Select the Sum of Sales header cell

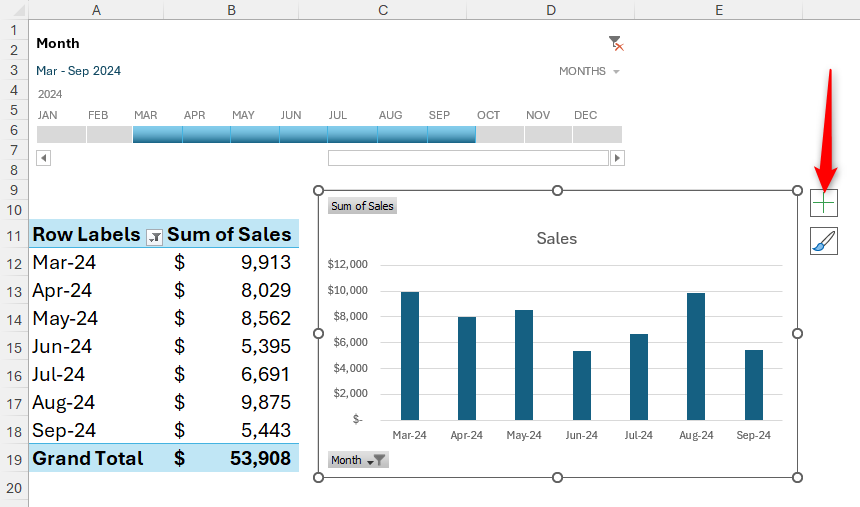(231, 234)
